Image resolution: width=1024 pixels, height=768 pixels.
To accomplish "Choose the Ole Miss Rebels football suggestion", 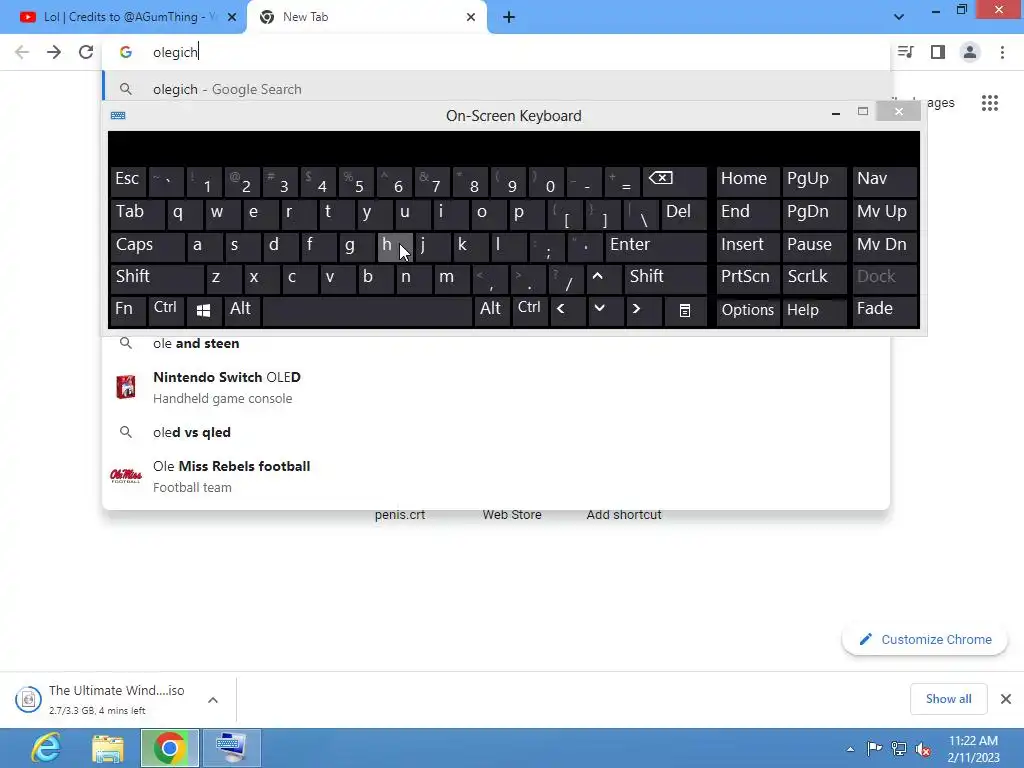I will click(496, 476).
